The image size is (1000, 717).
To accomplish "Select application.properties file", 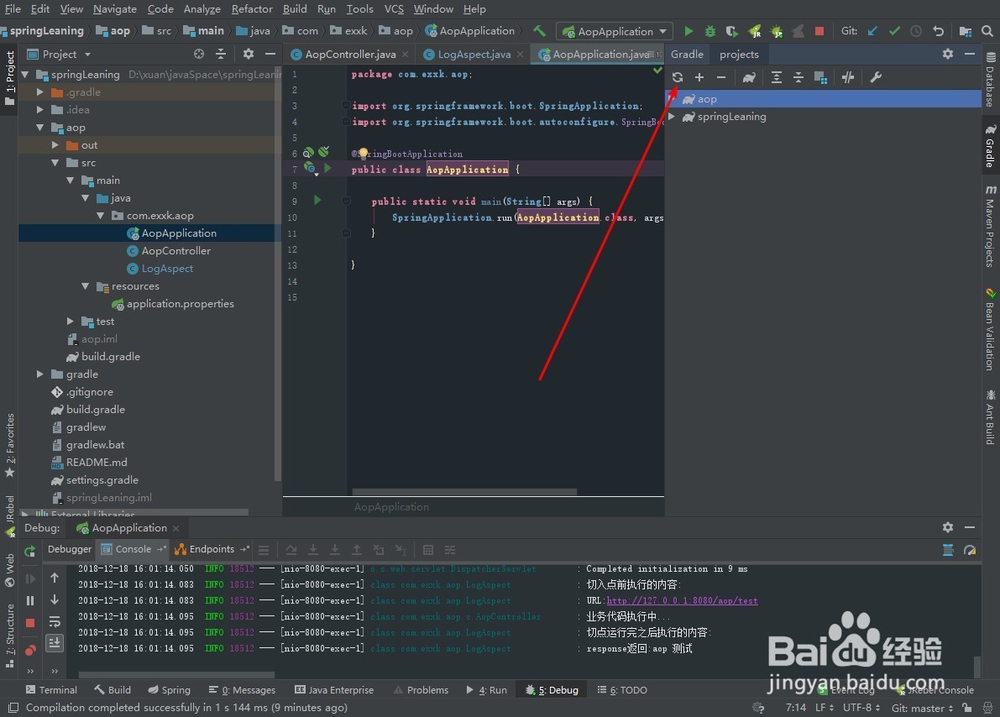I will [180, 304].
